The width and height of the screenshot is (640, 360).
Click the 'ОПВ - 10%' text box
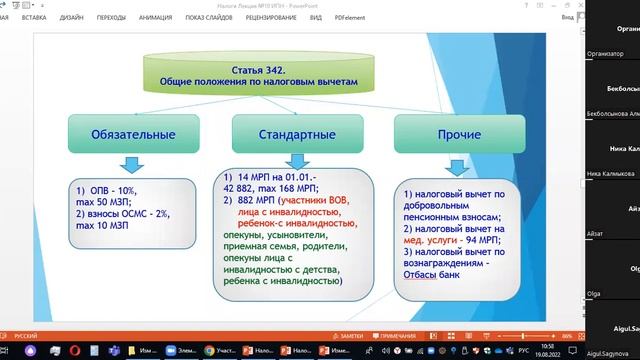pyautogui.click(x=132, y=213)
